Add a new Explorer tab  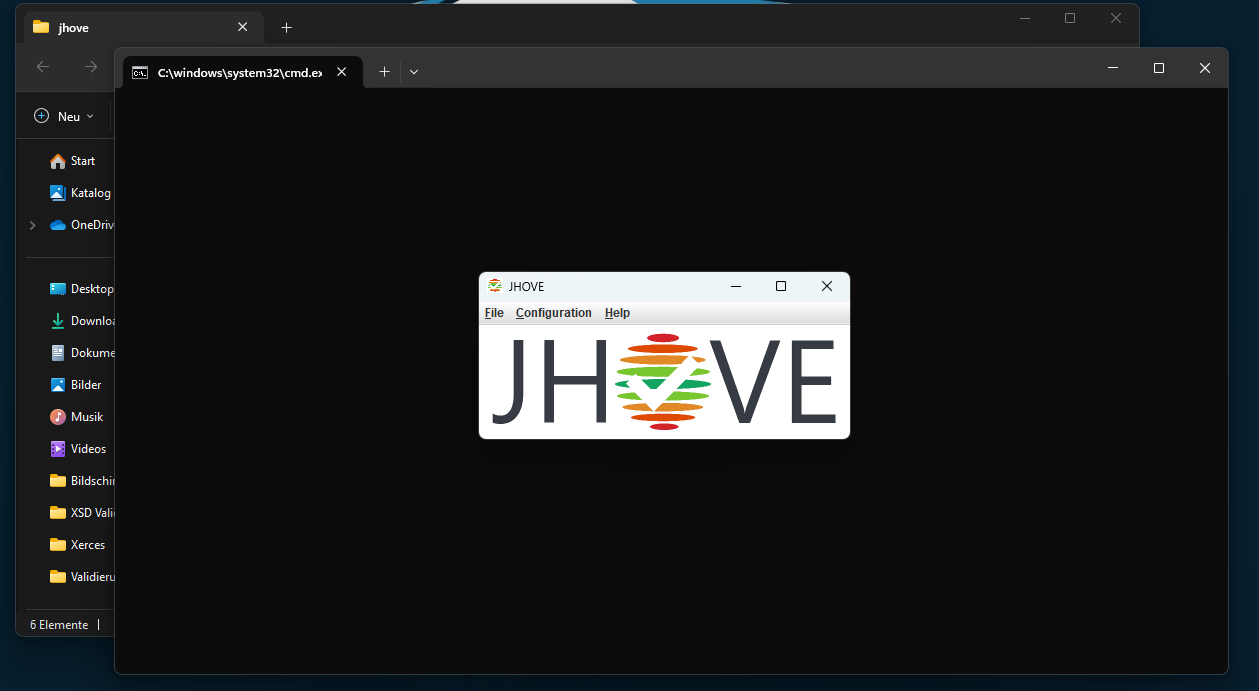click(286, 28)
